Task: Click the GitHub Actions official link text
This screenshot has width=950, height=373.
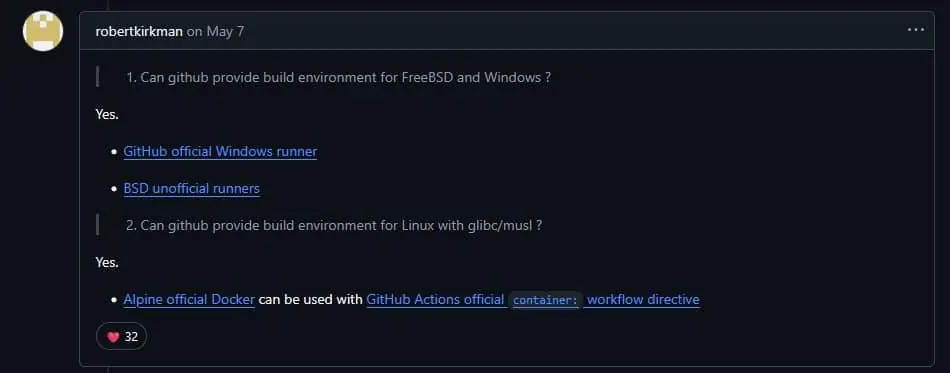Action: [435, 300]
